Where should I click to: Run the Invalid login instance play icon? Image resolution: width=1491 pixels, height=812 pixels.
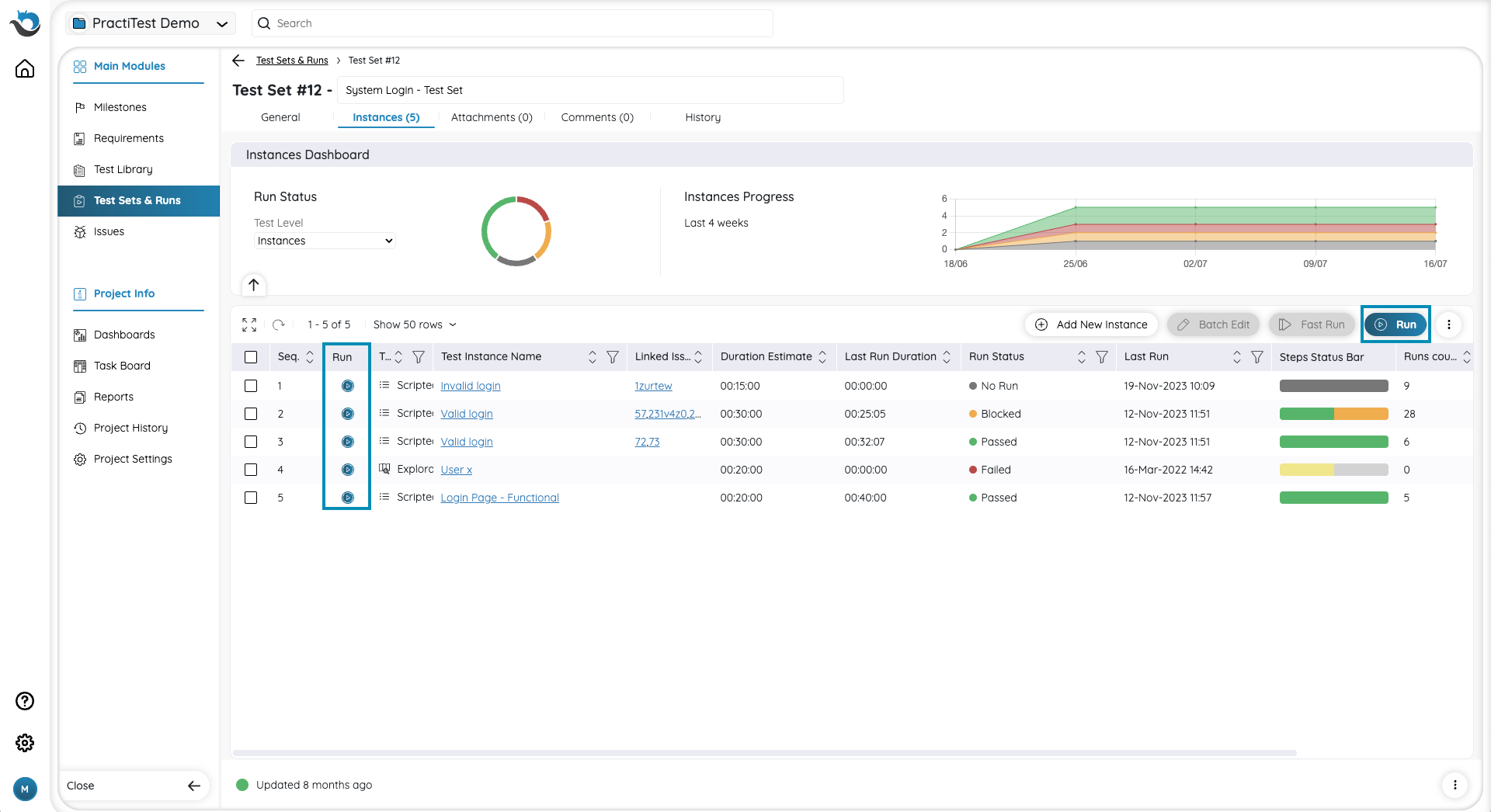pos(348,386)
